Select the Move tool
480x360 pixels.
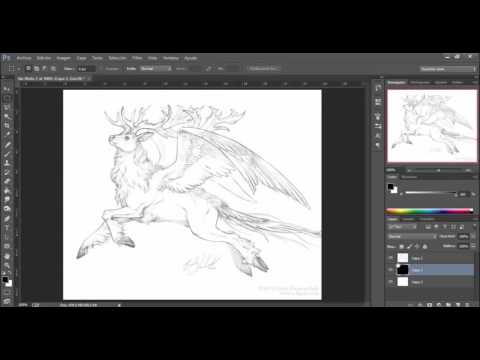(x=7, y=89)
